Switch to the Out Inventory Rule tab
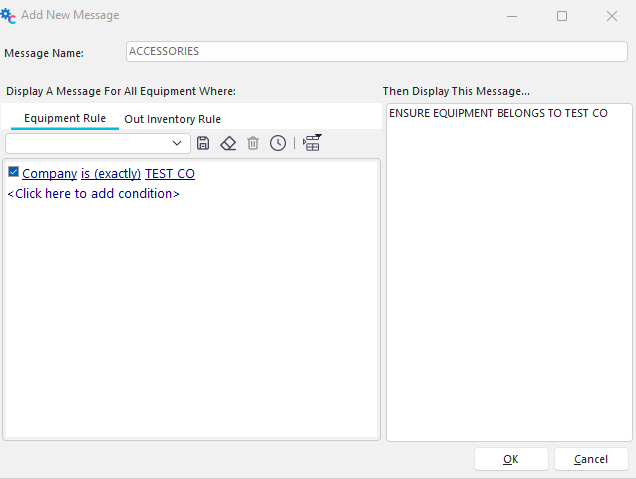Image resolution: width=636 pixels, height=479 pixels. 172,119
